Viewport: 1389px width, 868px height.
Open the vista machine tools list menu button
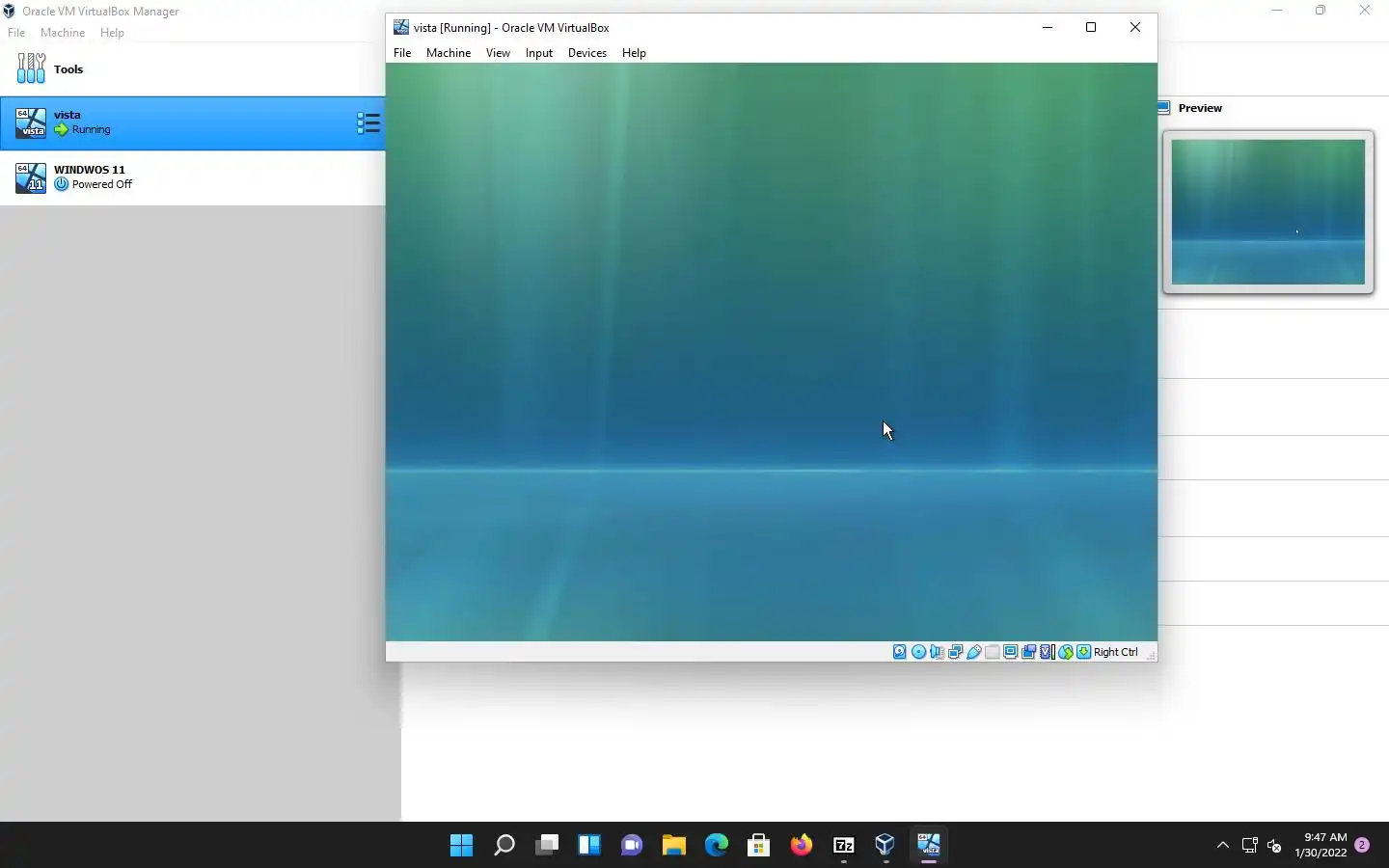coord(368,122)
